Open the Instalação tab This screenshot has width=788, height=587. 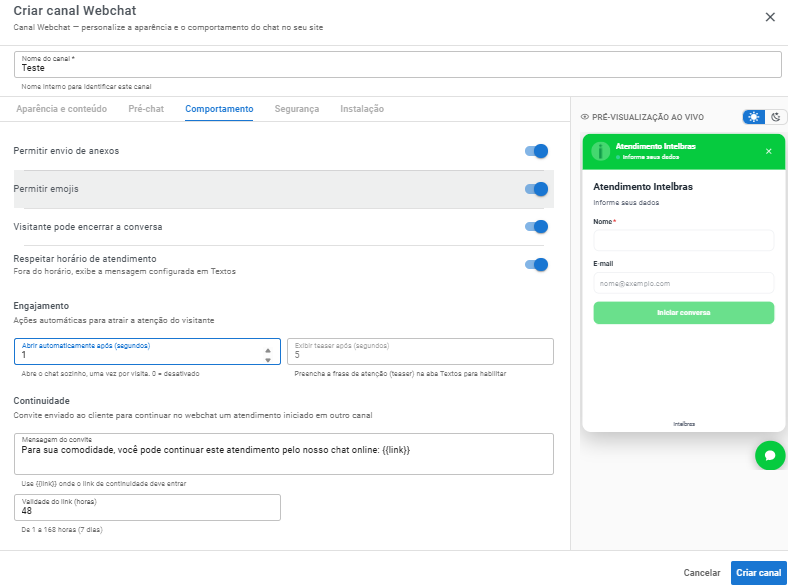[362, 109]
